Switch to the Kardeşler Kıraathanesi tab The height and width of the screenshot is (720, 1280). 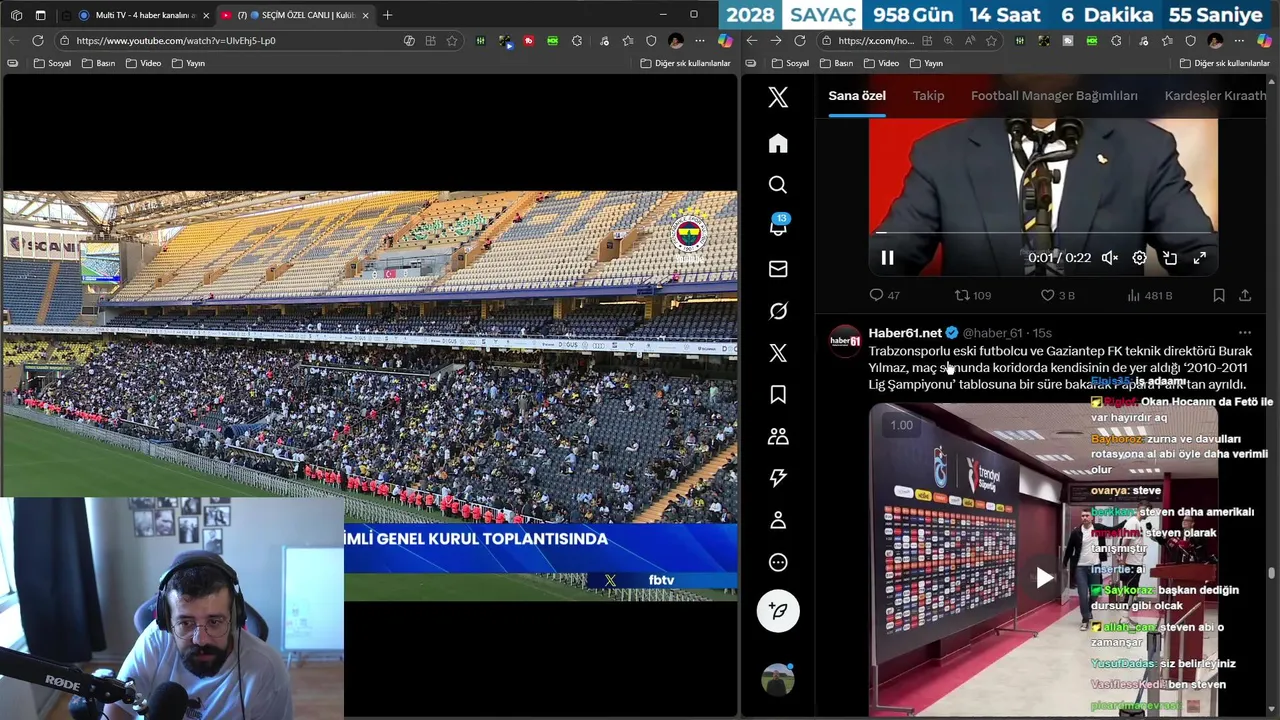[x=1216, y=96]
